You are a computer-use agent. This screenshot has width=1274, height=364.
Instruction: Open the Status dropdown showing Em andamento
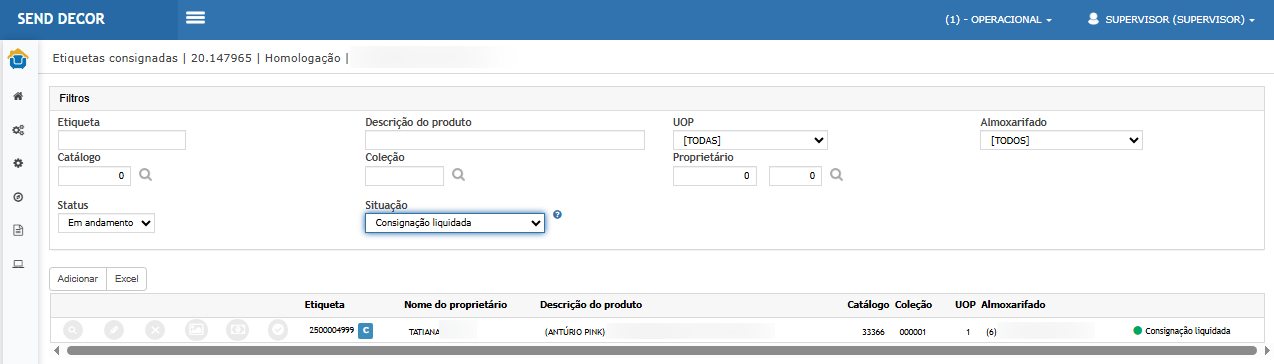coord(106,223)
